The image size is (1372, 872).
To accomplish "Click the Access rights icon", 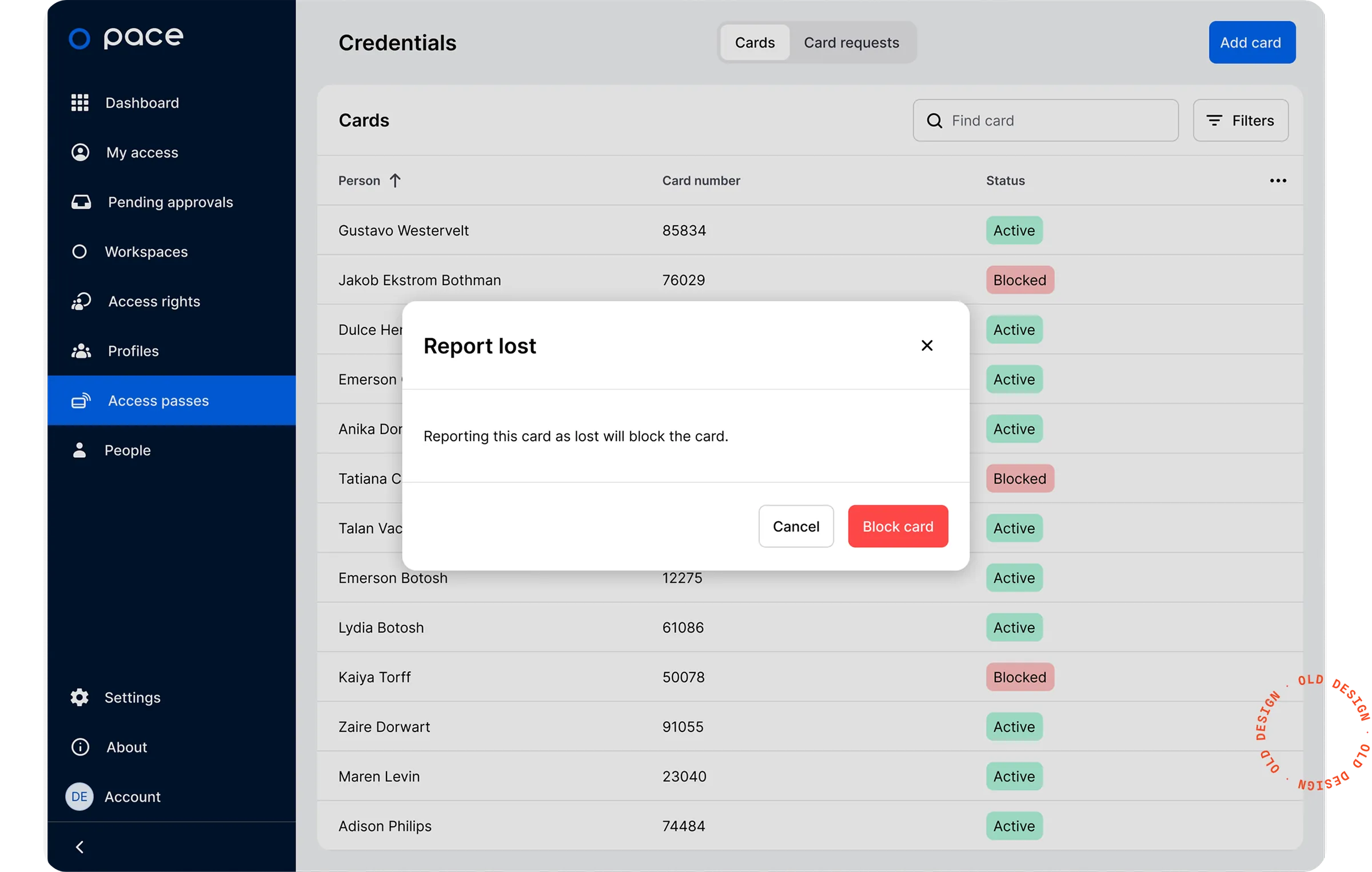I will click(x=81, y=301).
